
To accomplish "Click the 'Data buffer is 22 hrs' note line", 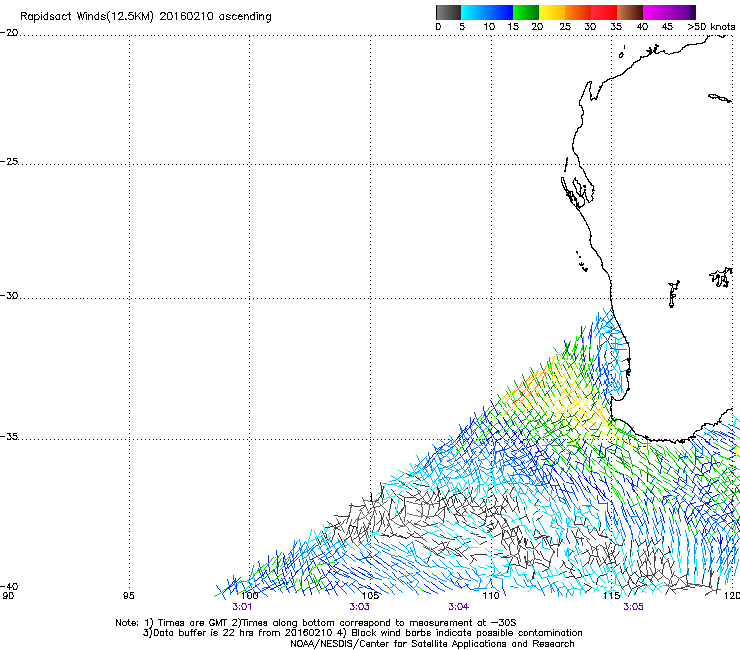I will coord(362,633).
